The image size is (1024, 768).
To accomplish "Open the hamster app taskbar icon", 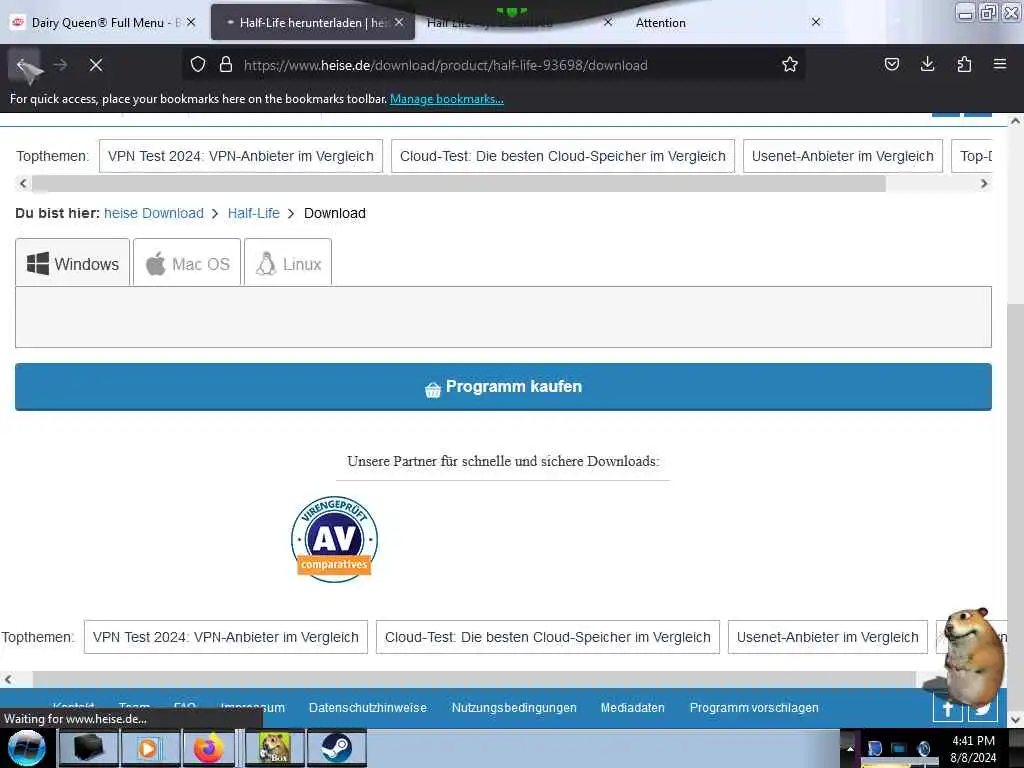I will [275, 748].
